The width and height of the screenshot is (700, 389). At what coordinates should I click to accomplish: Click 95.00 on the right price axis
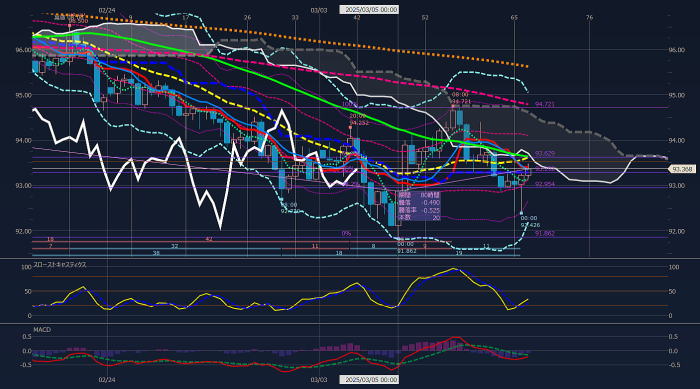tap(676, 95)
